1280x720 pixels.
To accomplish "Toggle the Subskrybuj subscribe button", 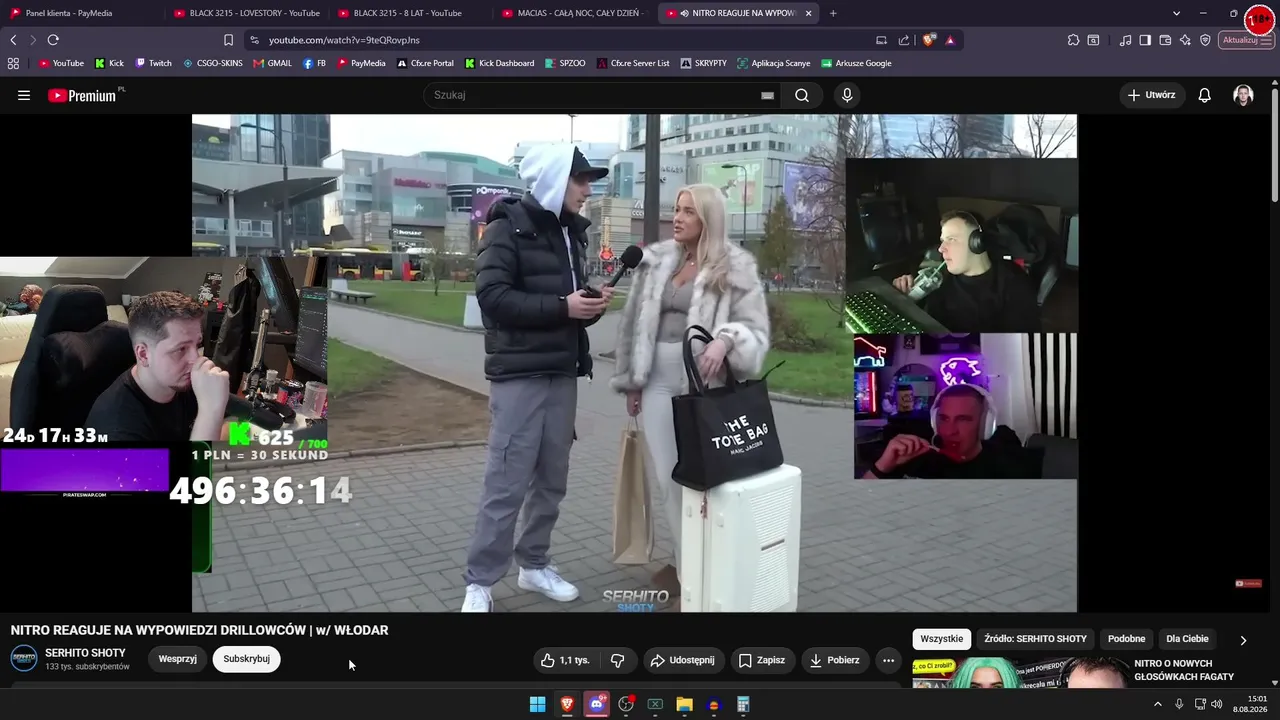I will pyautogui.click(x=246, y=659).
